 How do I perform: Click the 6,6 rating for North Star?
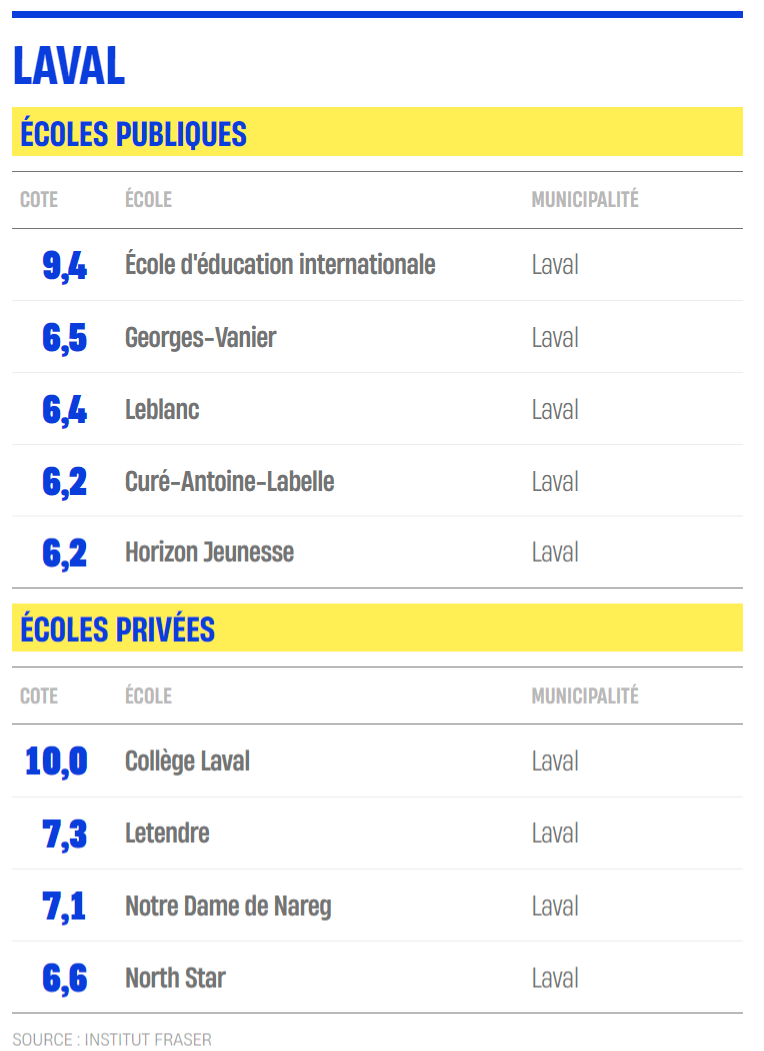tap(64, 979)
